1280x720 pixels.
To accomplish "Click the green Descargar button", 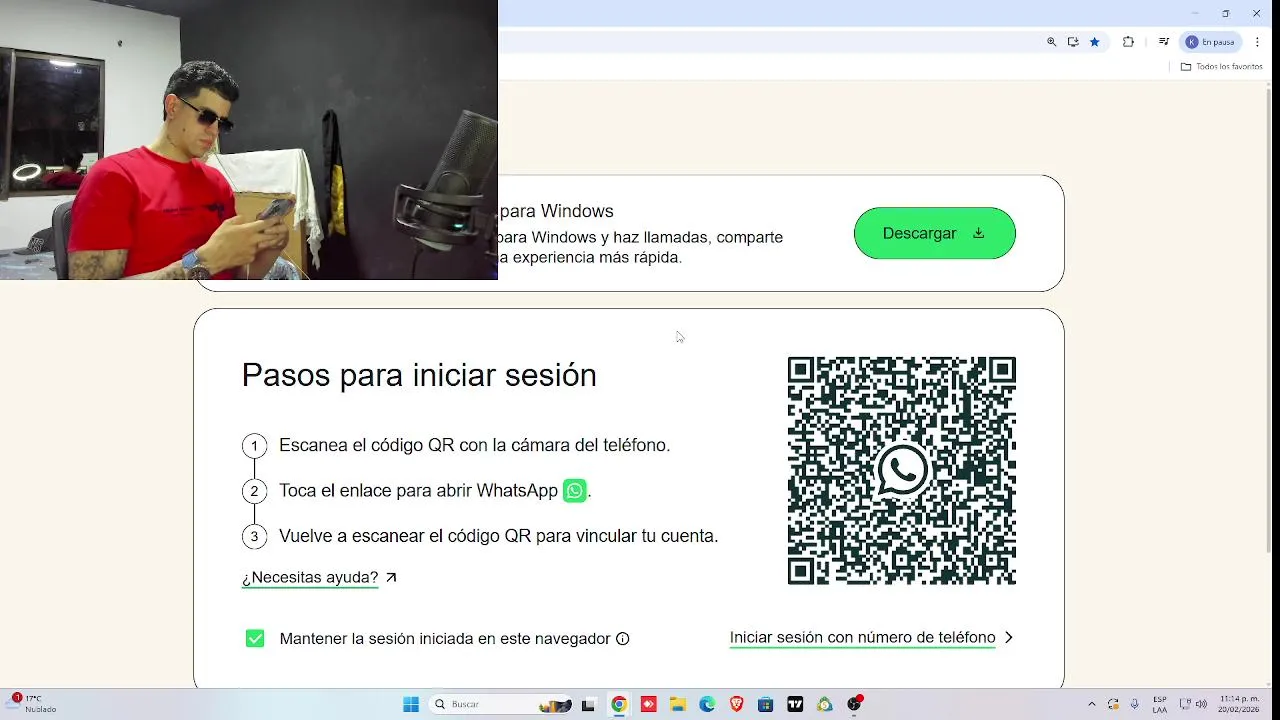I will click(x=935, y=233).
